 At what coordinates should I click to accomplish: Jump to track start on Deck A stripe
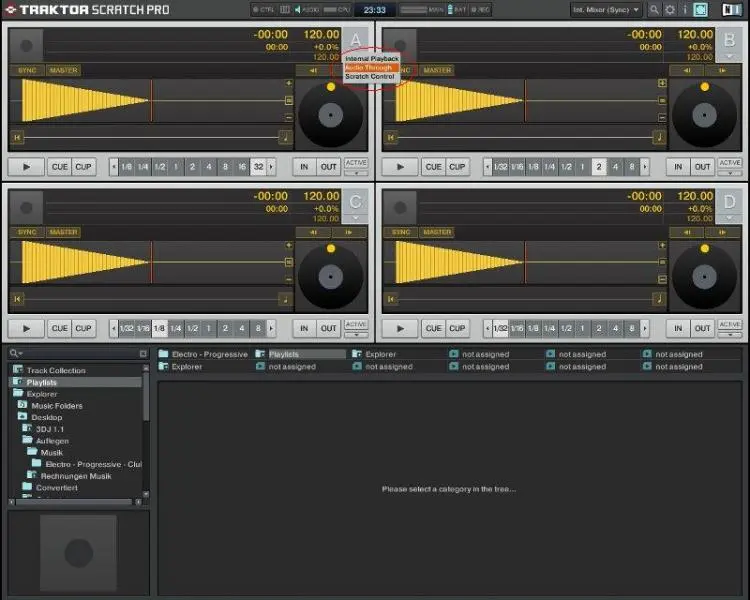(x=17, y=137)
